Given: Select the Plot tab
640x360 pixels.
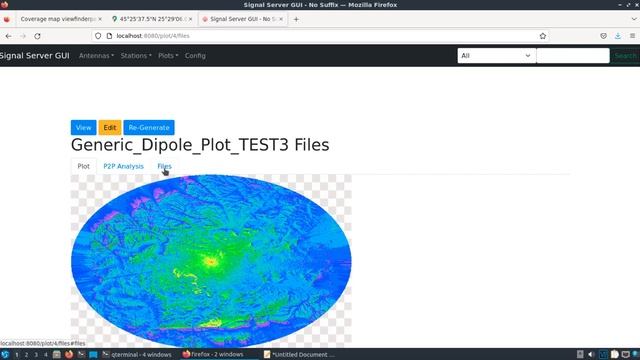Looking at the screenshot, I should pos(83,166).
